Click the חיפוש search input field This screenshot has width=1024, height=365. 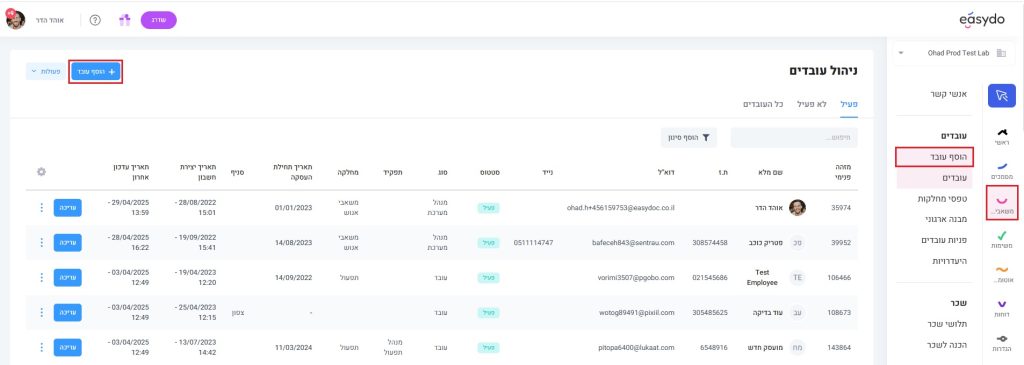(x=793, y=138)
